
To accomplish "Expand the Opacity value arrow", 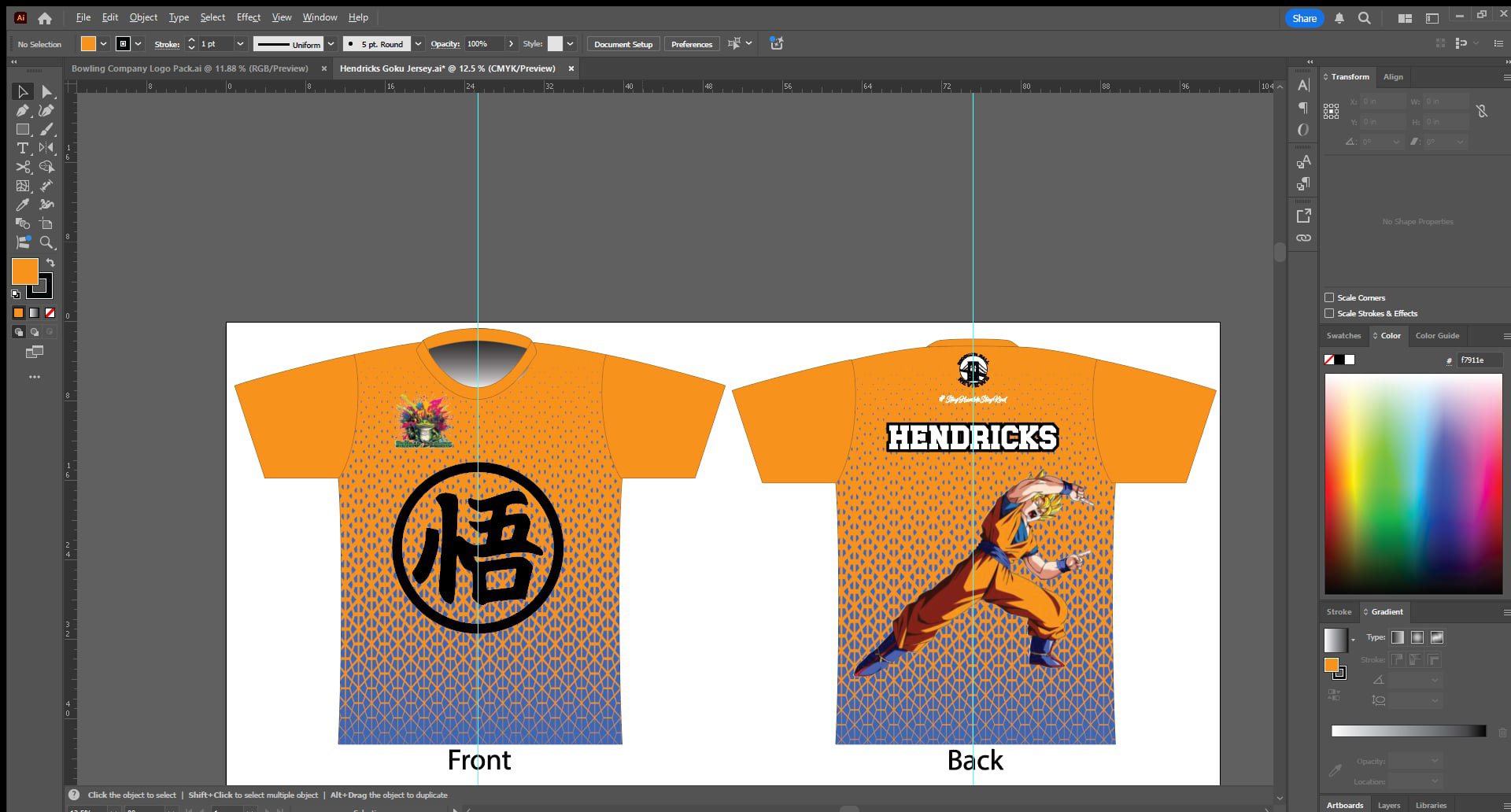I will [x=511, y=44].
